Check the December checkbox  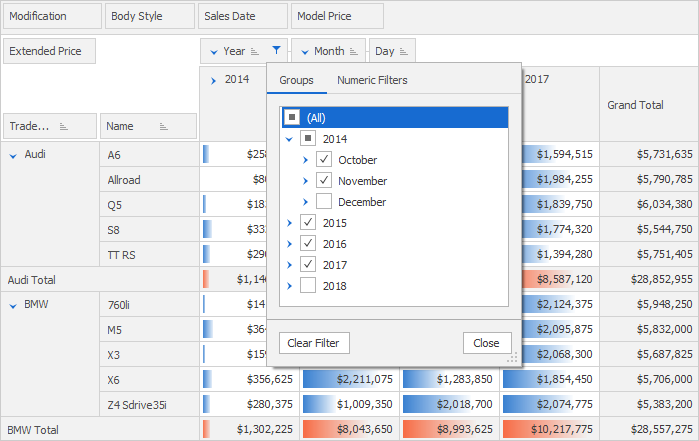point(324,202)
